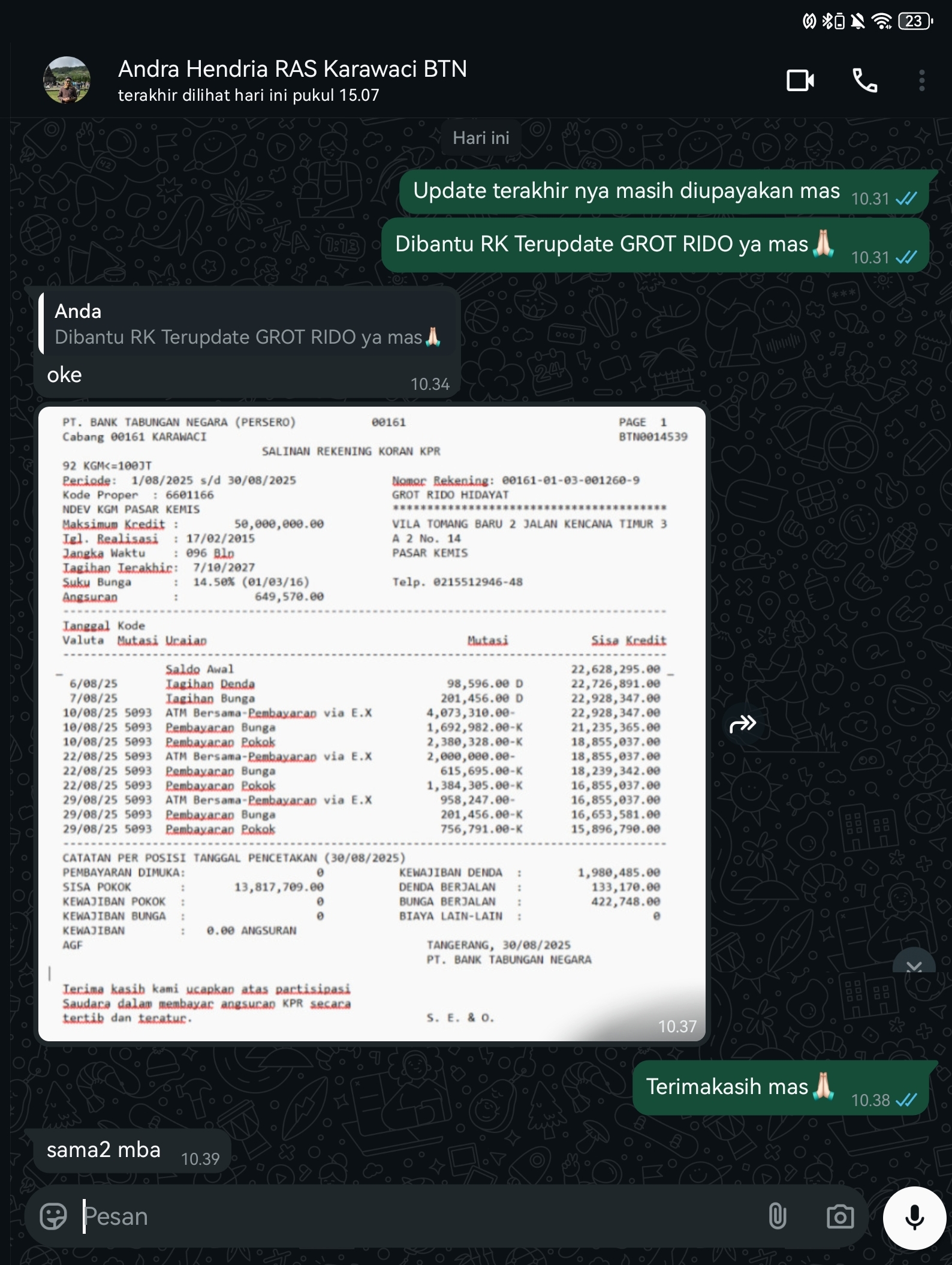Open the emoji sticker picker
The image size is (952, 1265).
point(53,1216)
